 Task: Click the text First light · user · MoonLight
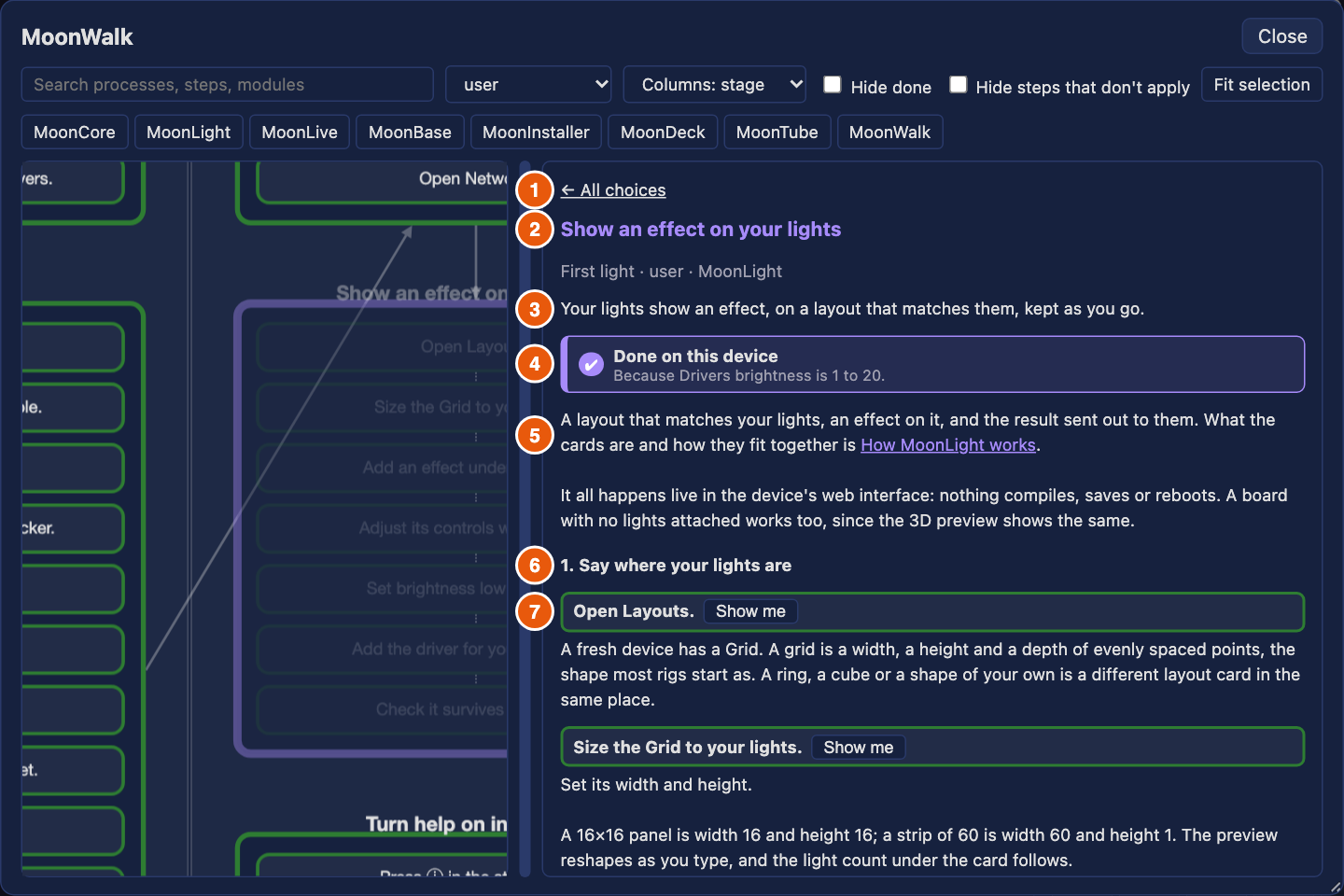point(671,272)
